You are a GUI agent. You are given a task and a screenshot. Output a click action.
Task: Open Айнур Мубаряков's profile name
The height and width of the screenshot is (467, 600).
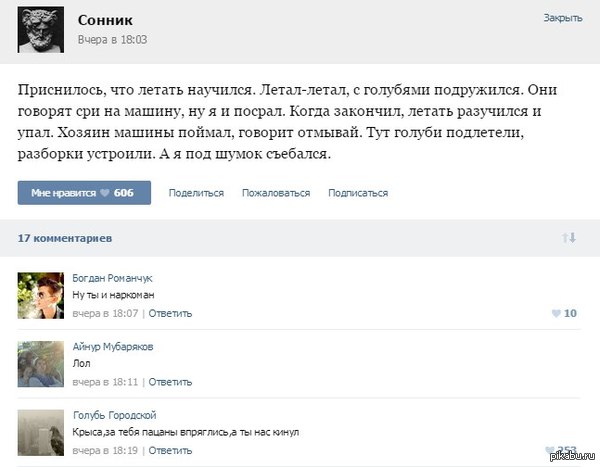[x=113, y=346]
